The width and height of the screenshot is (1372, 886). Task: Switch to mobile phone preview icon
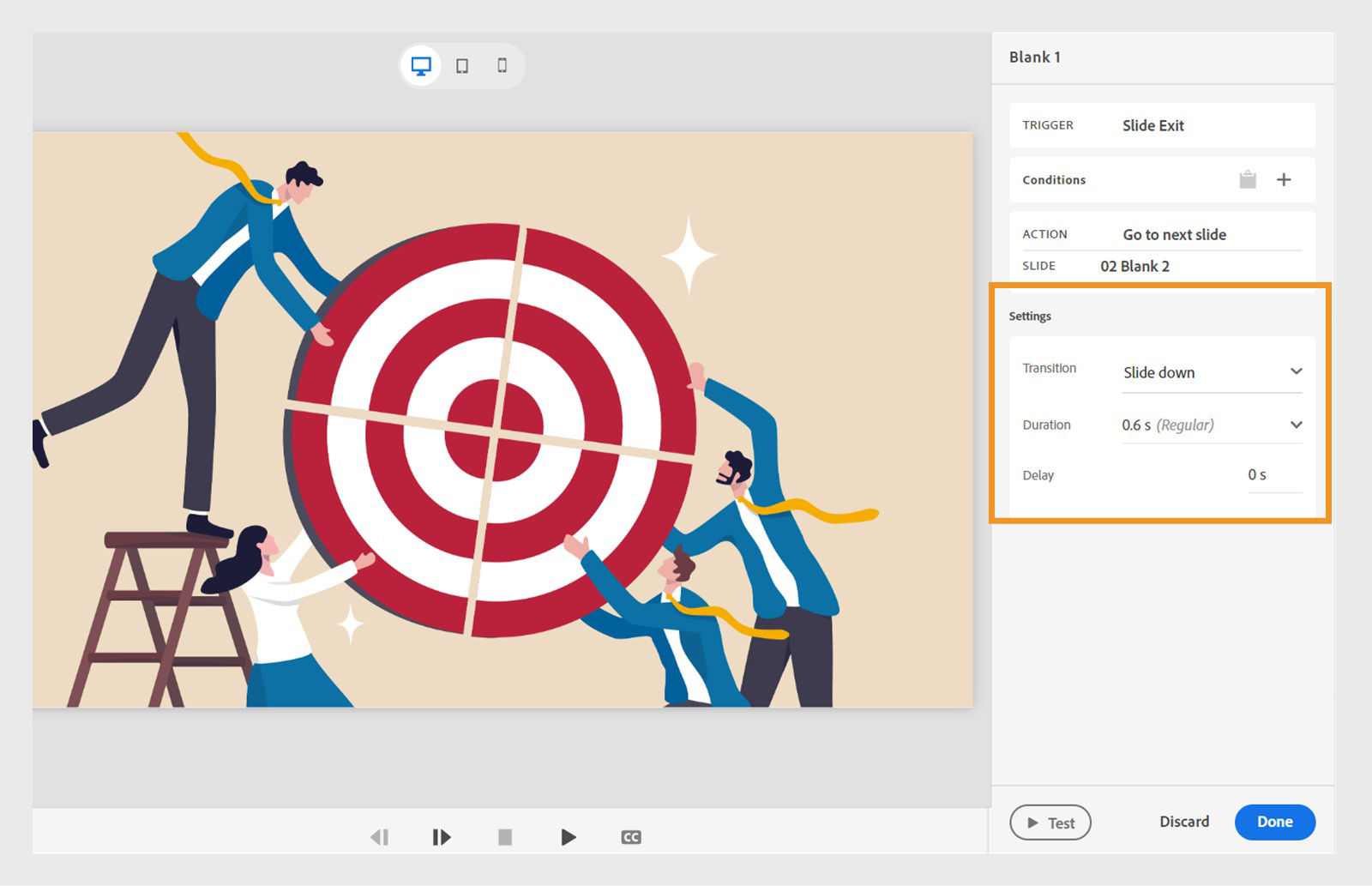click(x=502, y=65)
